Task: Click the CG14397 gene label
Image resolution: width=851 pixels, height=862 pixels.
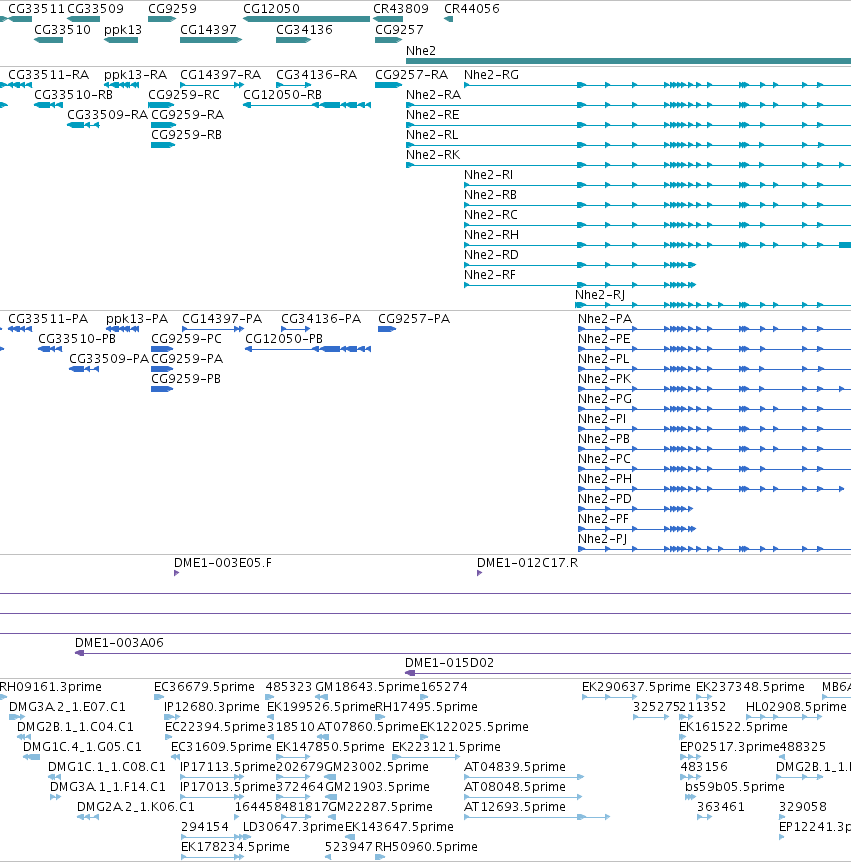Action: tap(208, 30)
